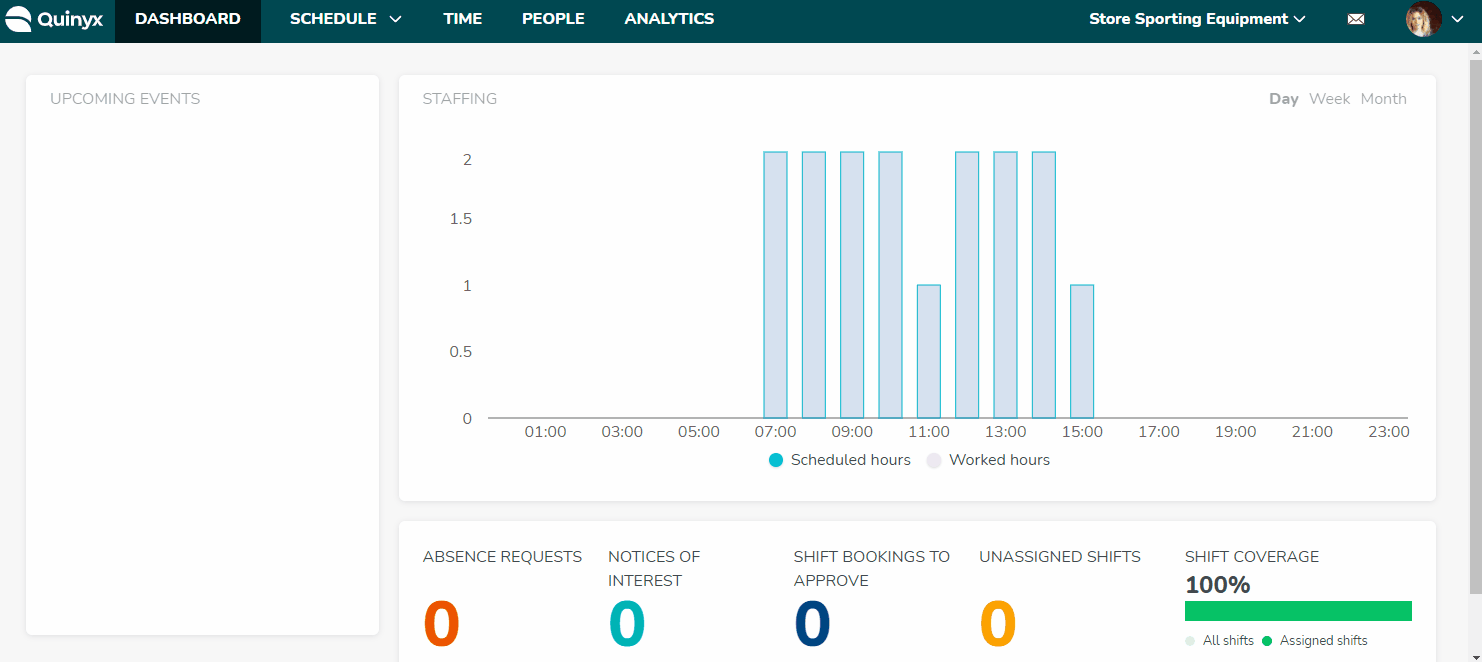Click Shift Bookings to Approve count
Viewport: 1482px width, 662px height.
tap(812, 624)
